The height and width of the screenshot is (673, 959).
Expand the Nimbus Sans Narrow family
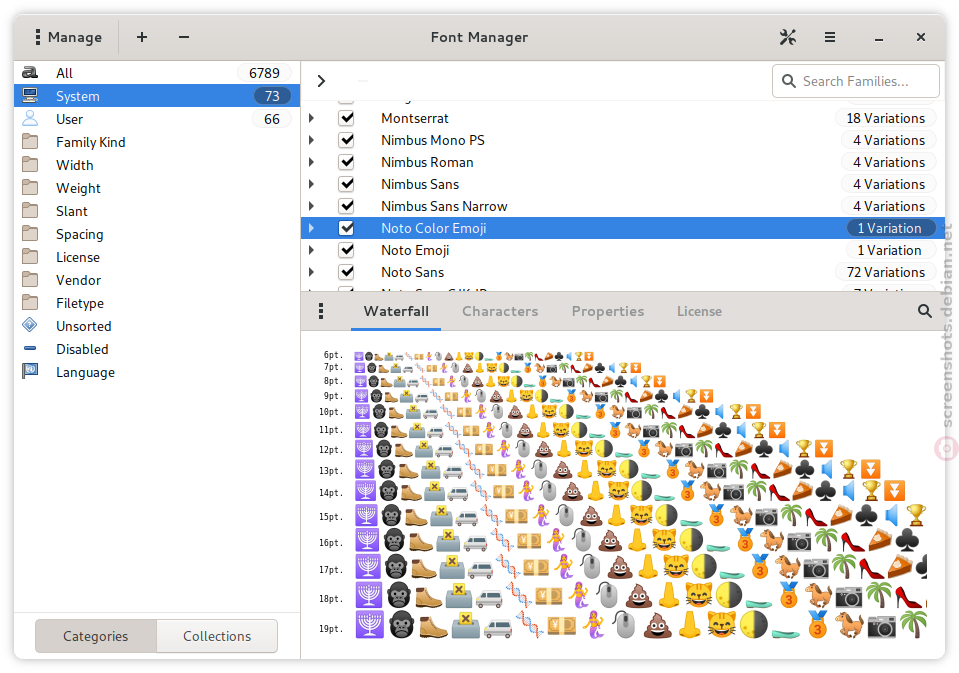[x=312, y=206]
